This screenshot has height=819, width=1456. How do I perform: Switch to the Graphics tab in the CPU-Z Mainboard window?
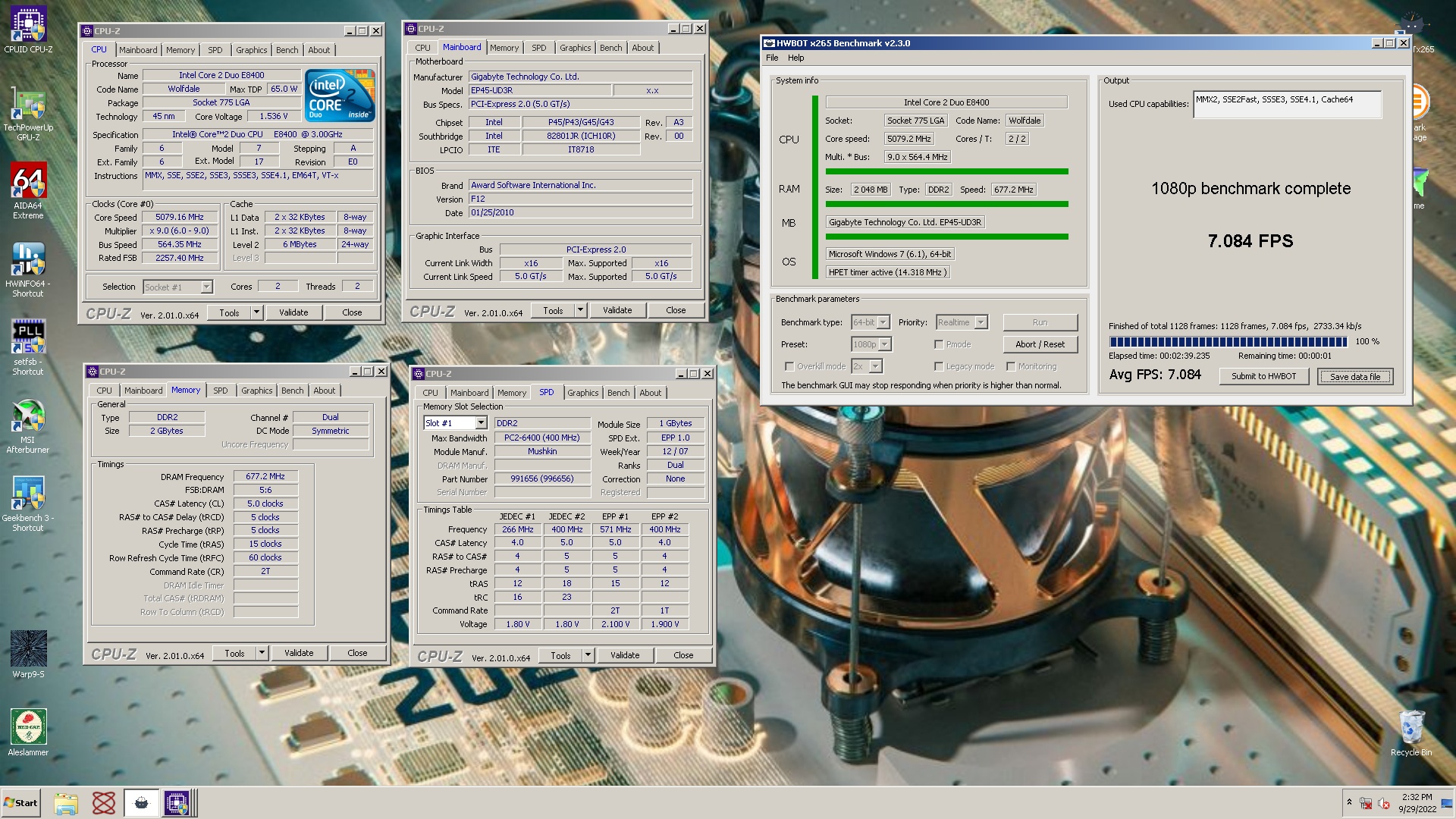(575, 48)
